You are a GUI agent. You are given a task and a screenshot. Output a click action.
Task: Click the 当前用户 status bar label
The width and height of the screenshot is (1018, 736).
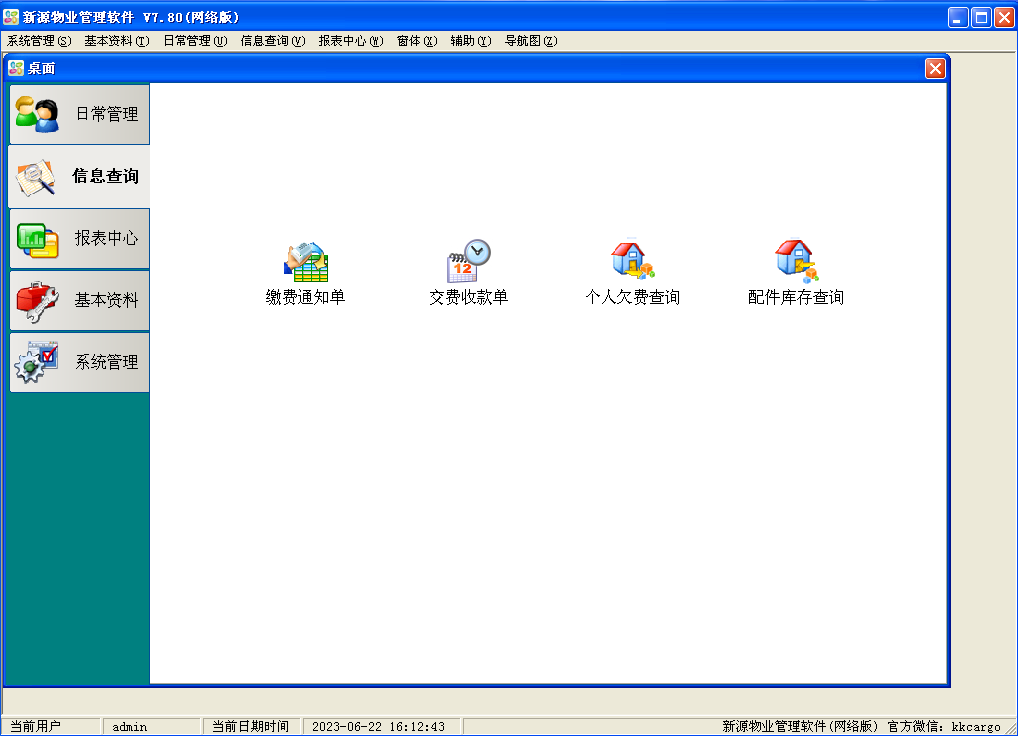[x=36, y=726]
